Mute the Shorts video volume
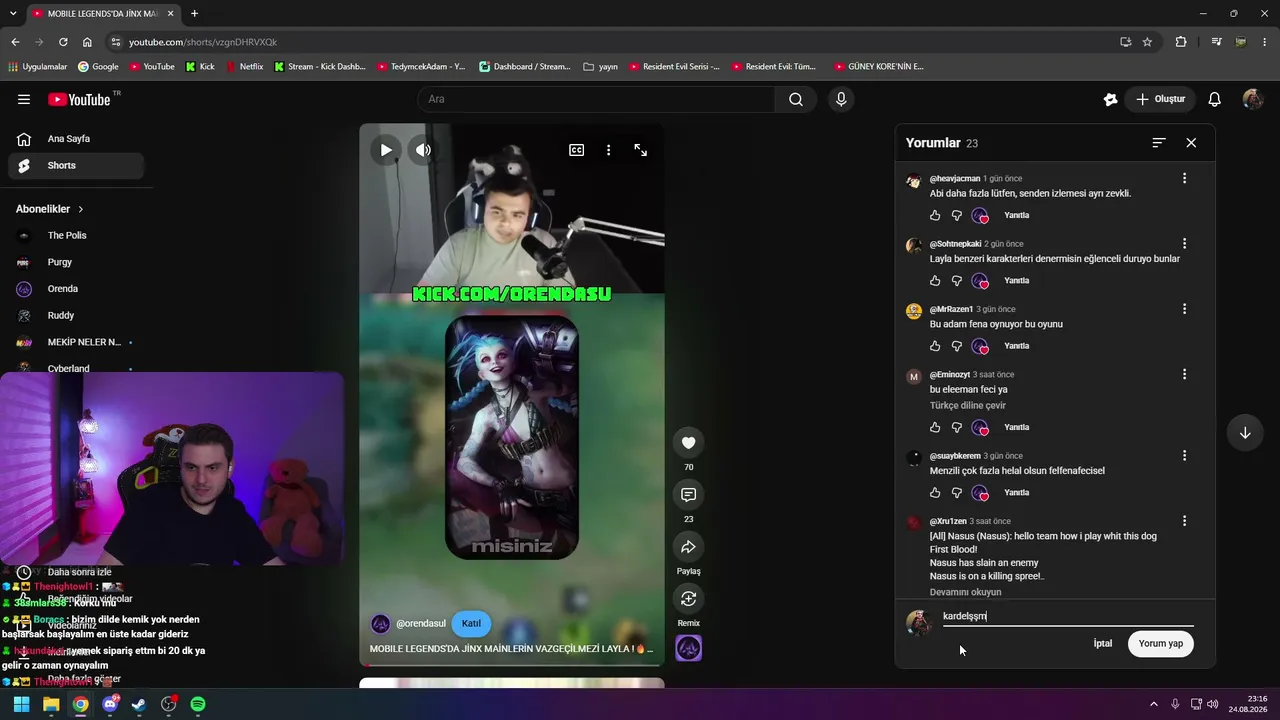 [x=424, y=150]
